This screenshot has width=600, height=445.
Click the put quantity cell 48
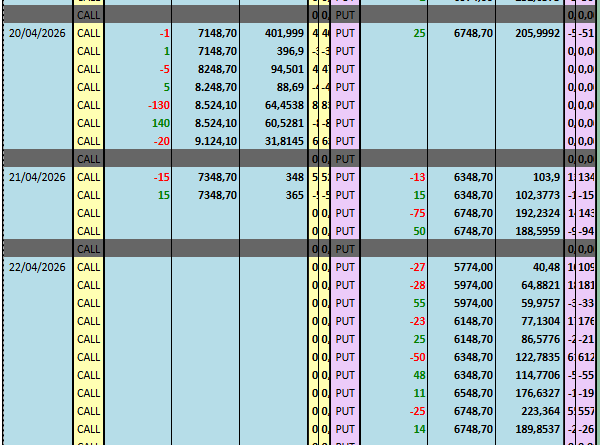(394, 375)
